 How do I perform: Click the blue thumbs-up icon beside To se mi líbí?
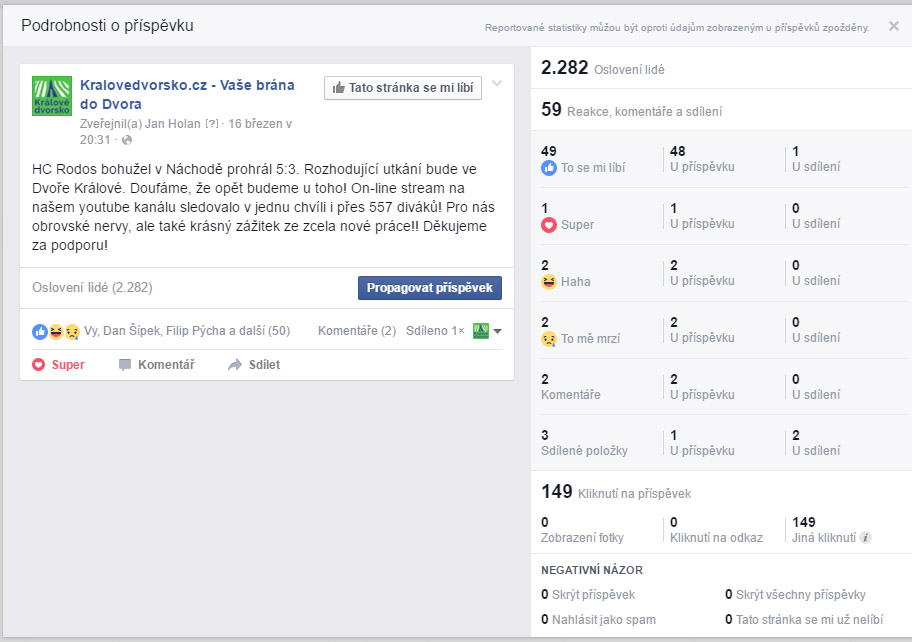[x=548, y=168]
